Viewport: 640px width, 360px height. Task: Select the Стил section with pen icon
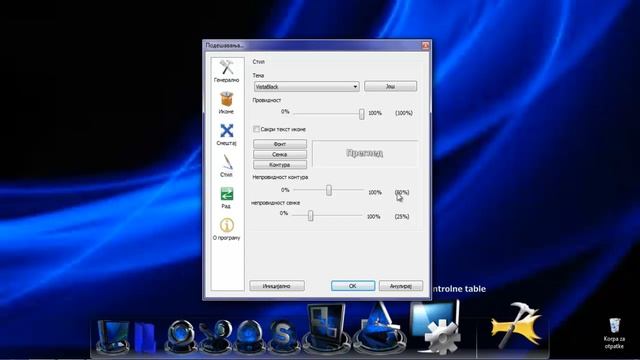227,166
